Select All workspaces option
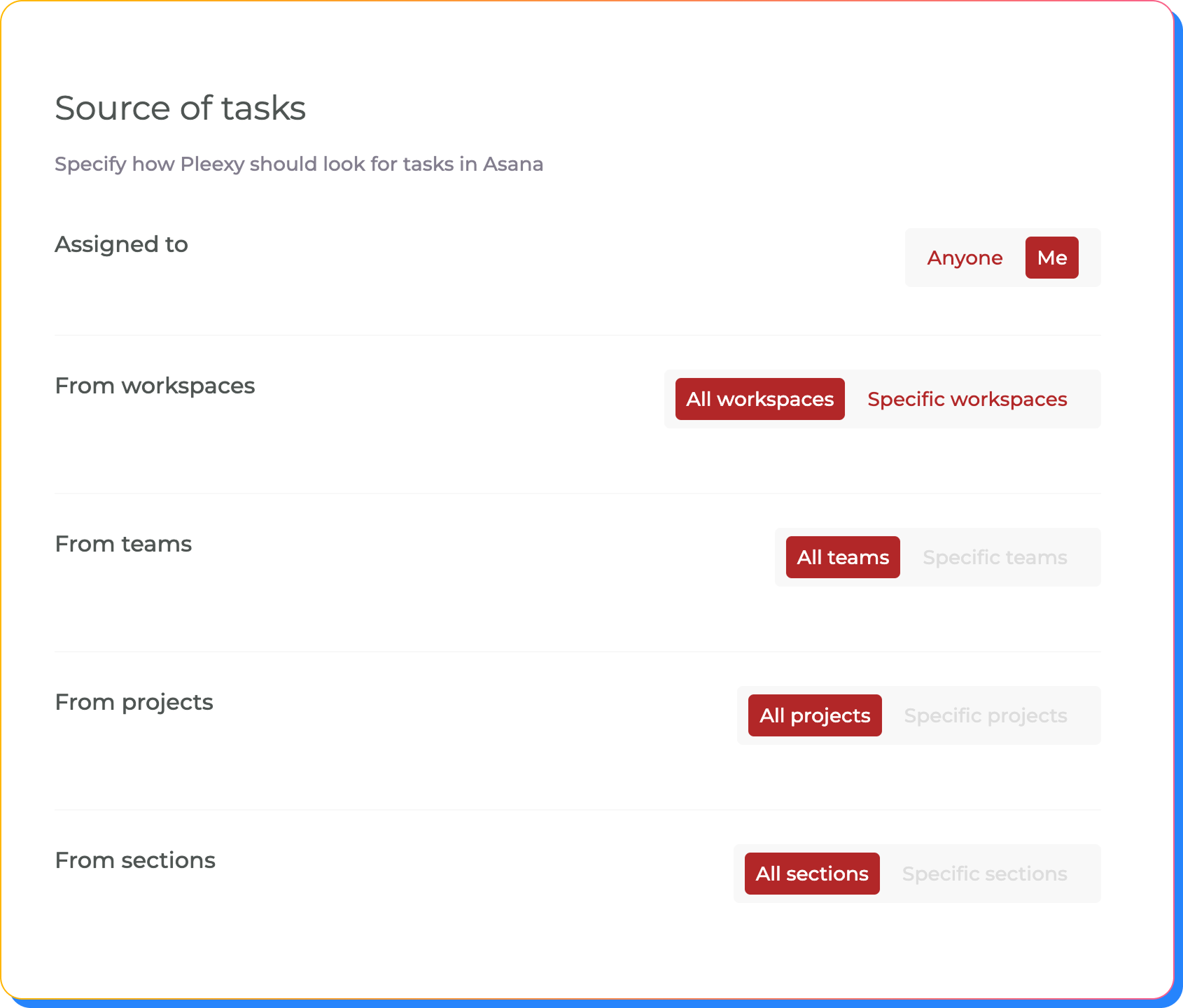Viewport: 1183px width, 1008px height. [760, 399]
